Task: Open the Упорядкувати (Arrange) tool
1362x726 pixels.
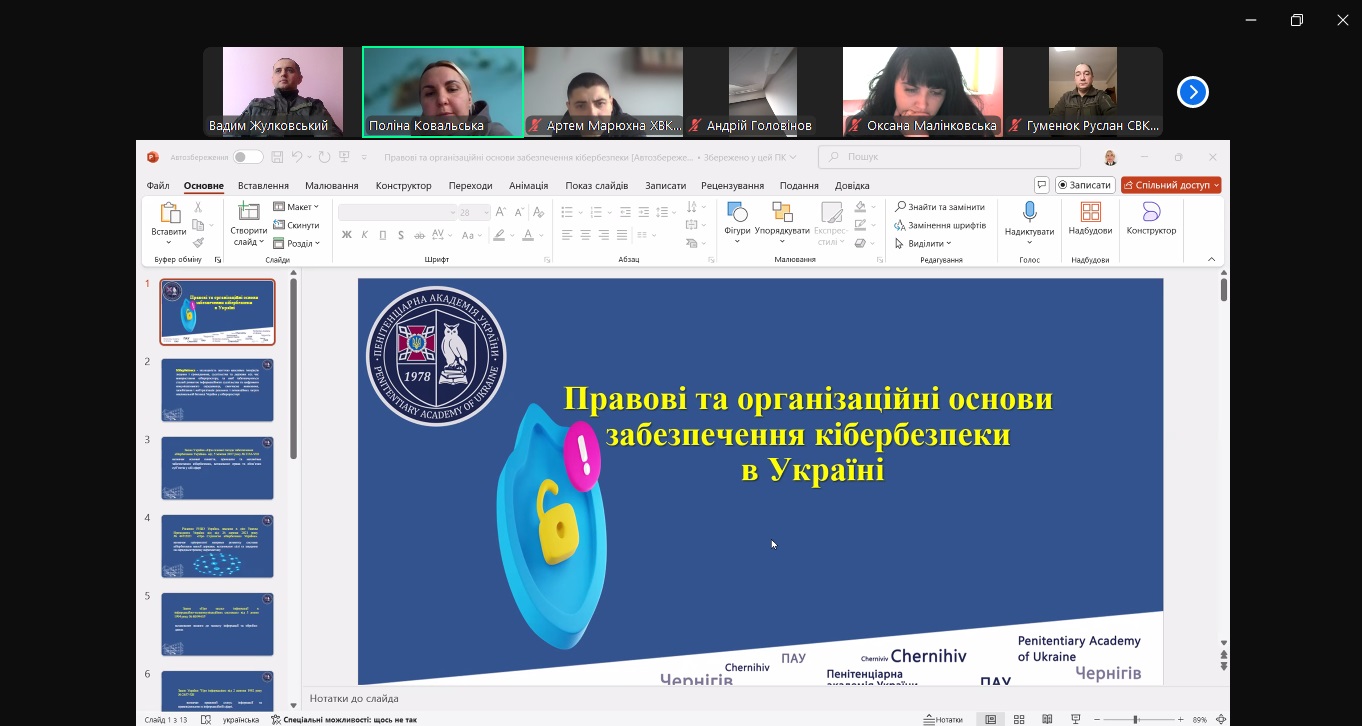Action: [x=782, y=213]
